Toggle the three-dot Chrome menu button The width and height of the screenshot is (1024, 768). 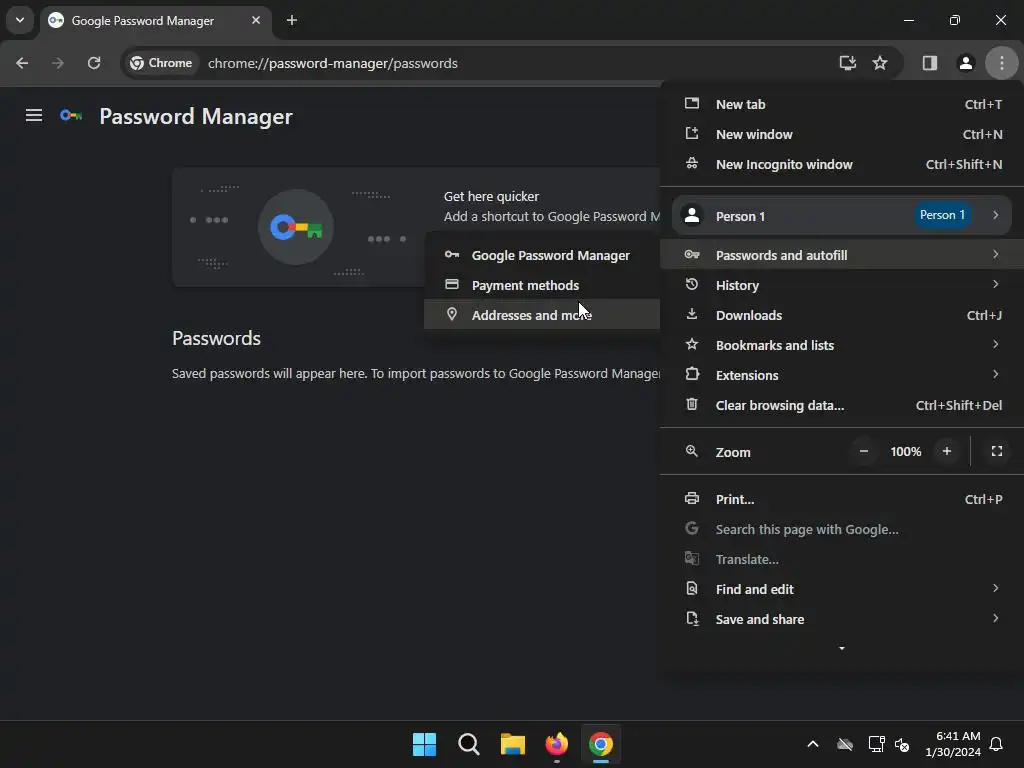click(x=1002, y=63)
